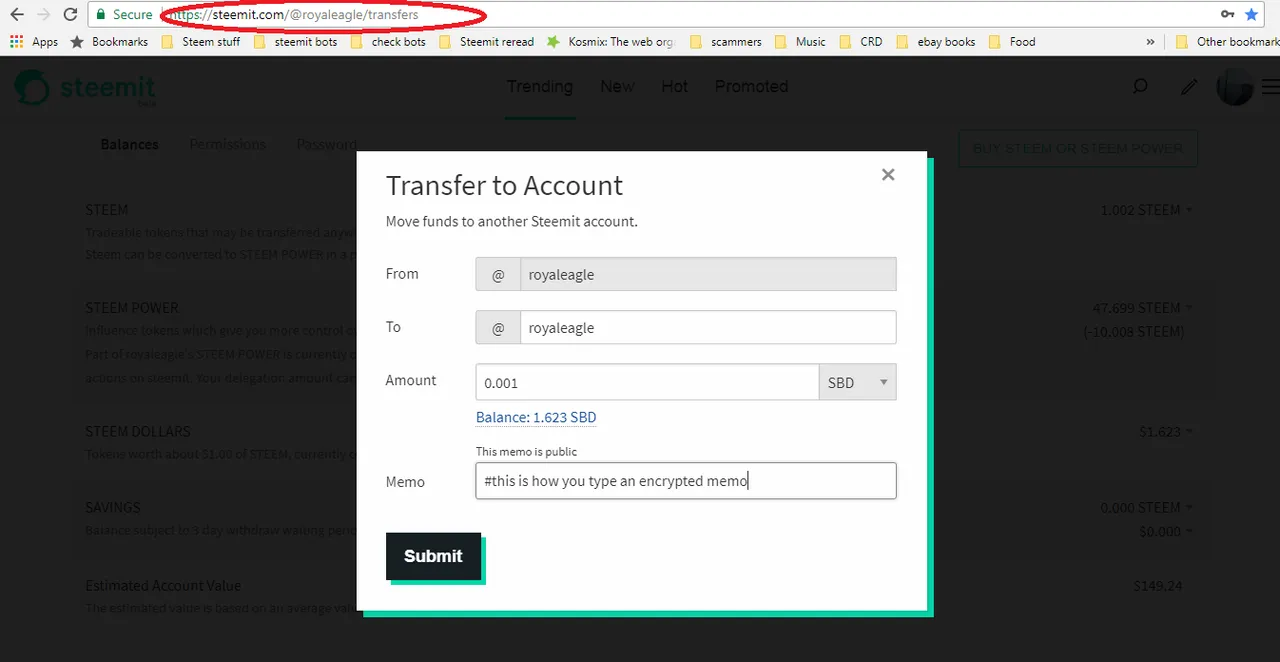Open the Steem stuff bookmark folder
Viewport: 1280px width, 662px height.
tap(200, 42)
